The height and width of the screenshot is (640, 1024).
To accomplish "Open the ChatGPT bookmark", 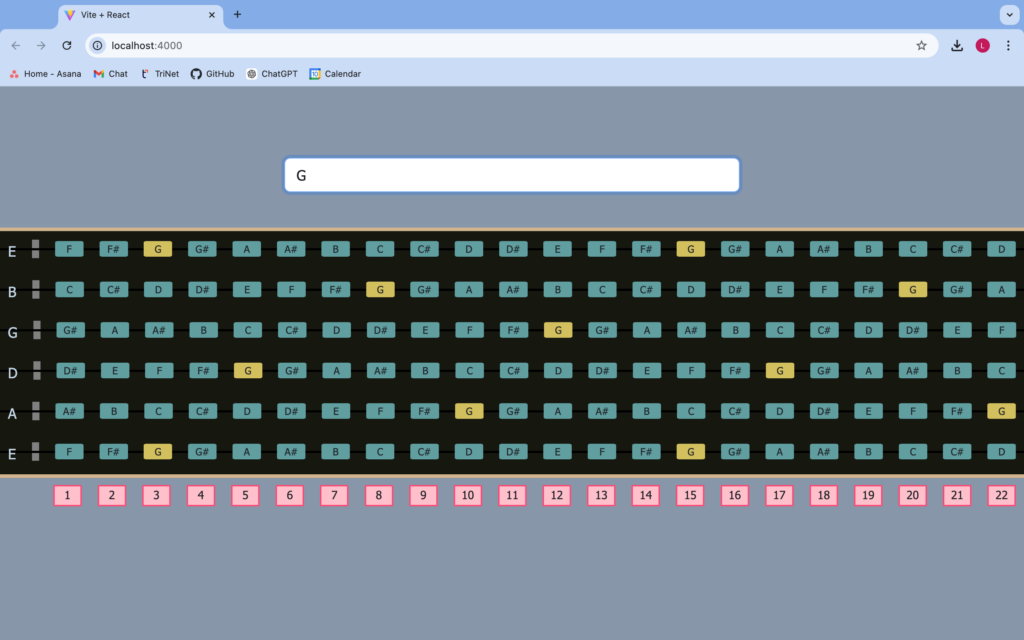I will [x=272, y=74].
